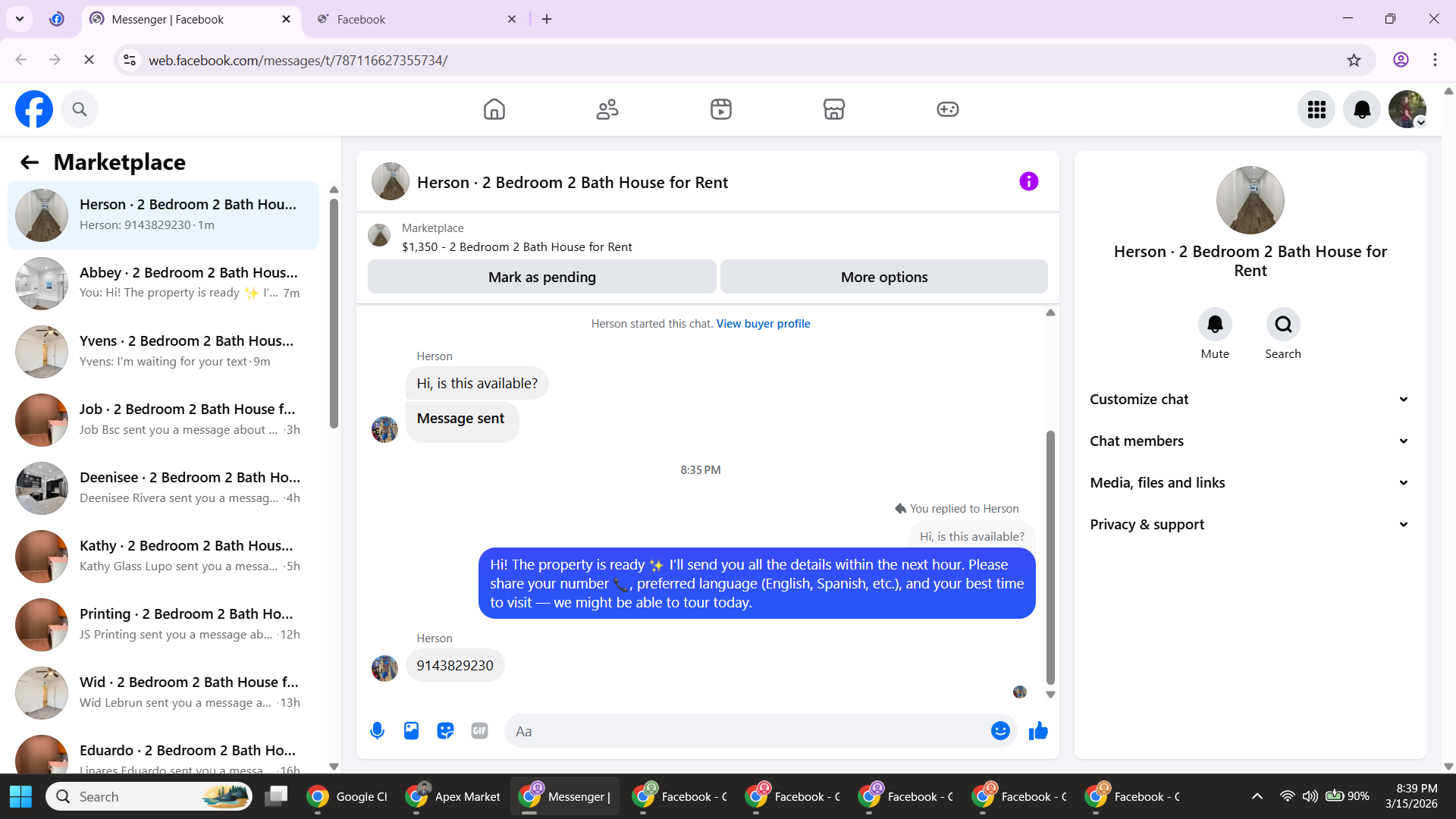Open Windows Start menu
This screenshot has height=819, width=1456.
point(21,797)
